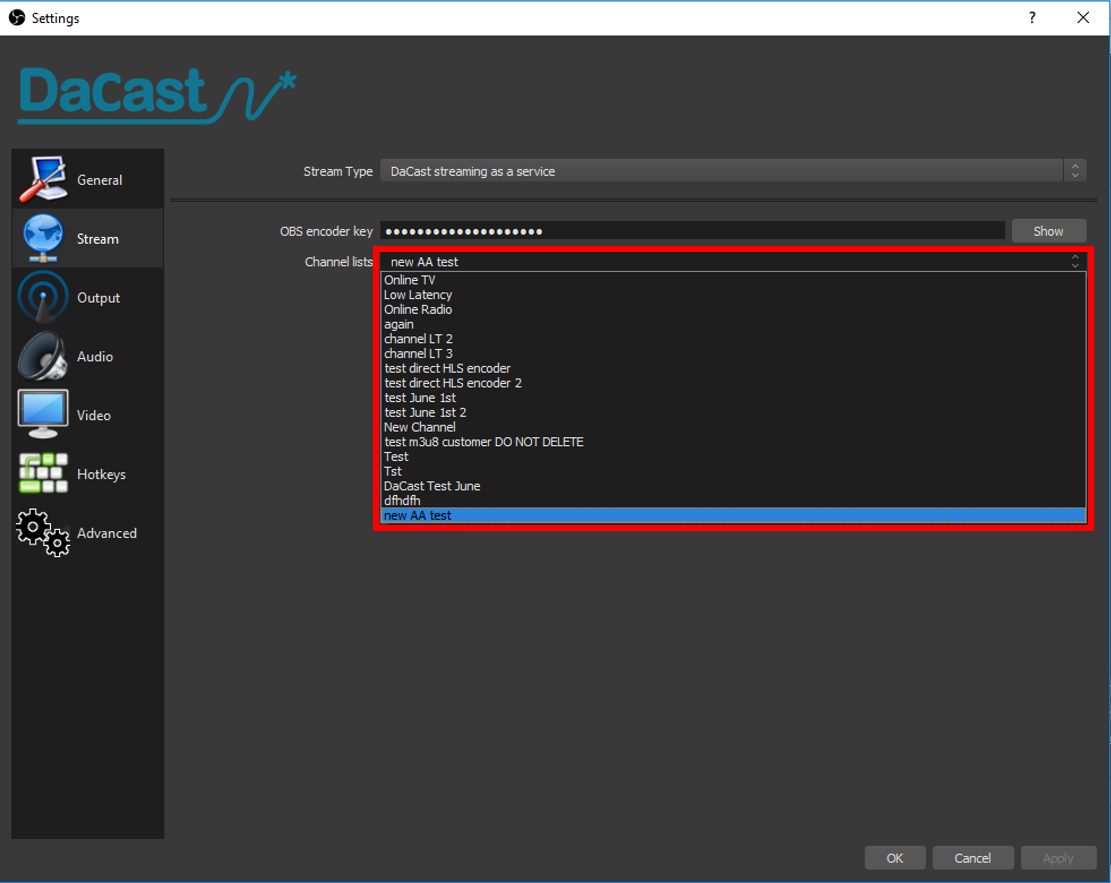
Task: Open Advanced gears icon
Action: (43, 532)
